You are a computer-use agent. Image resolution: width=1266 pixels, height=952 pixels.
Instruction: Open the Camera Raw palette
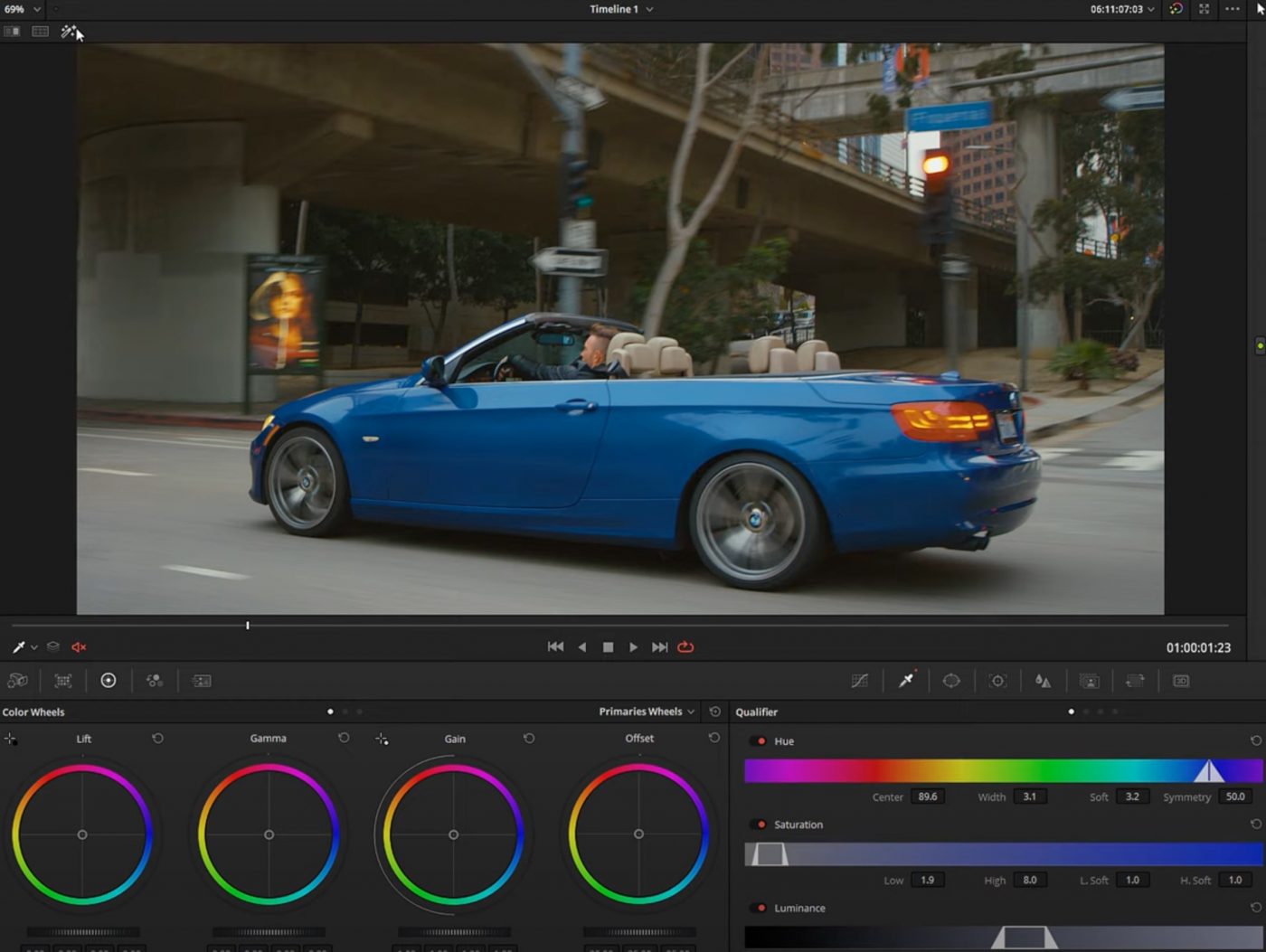tap(17, 681)
